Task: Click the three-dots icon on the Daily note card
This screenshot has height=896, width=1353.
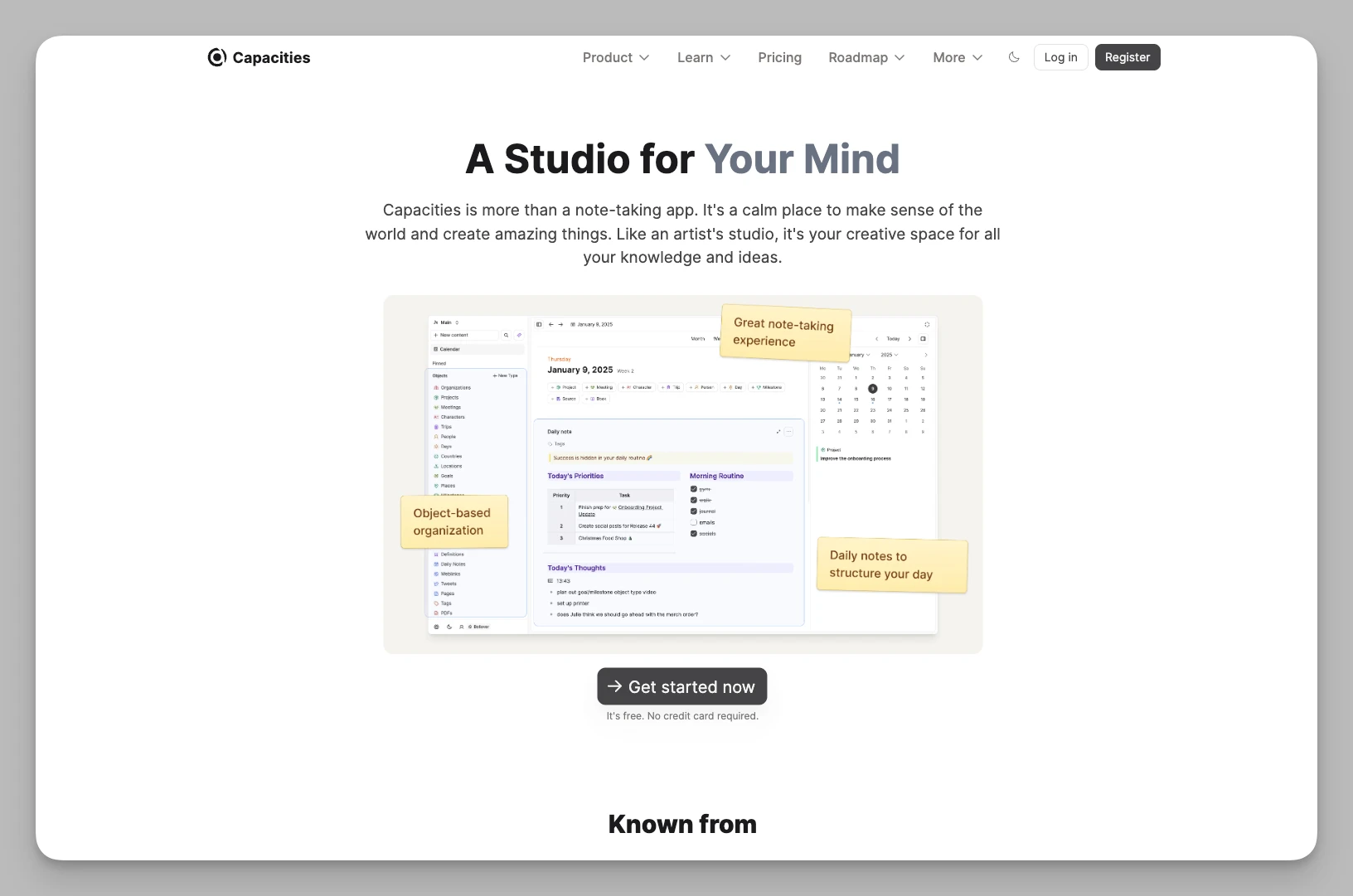Action: [x=788, y=432]
